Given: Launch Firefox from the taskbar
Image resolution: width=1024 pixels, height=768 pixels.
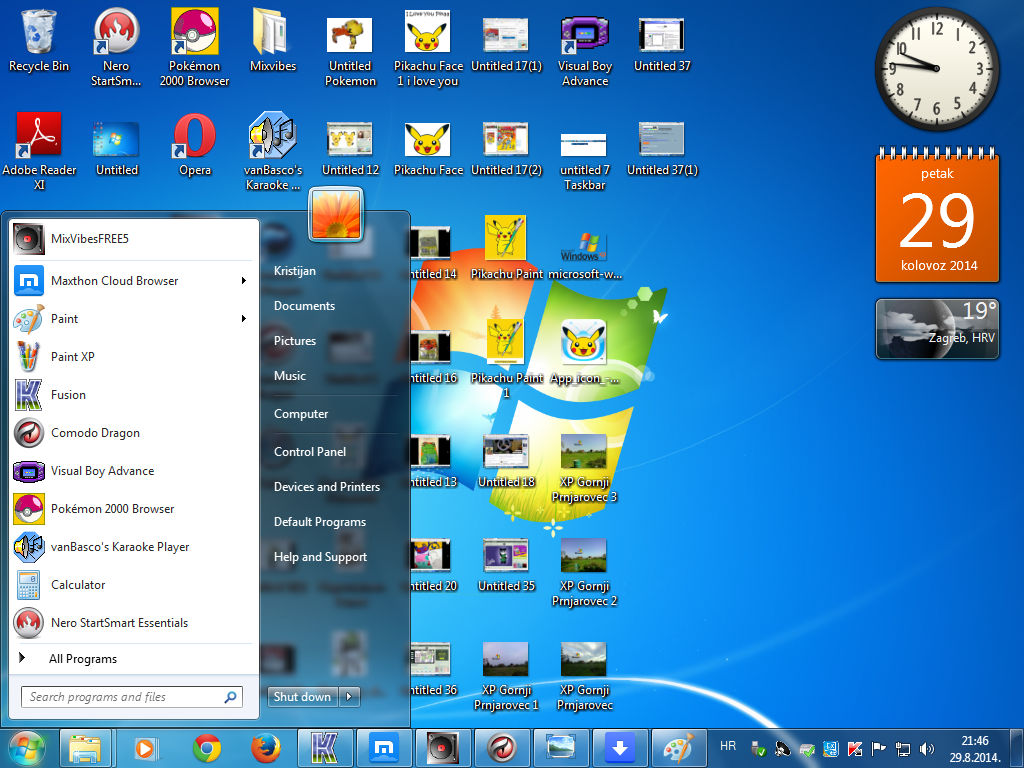Looking at the screenshot, I should pos(266,748).
